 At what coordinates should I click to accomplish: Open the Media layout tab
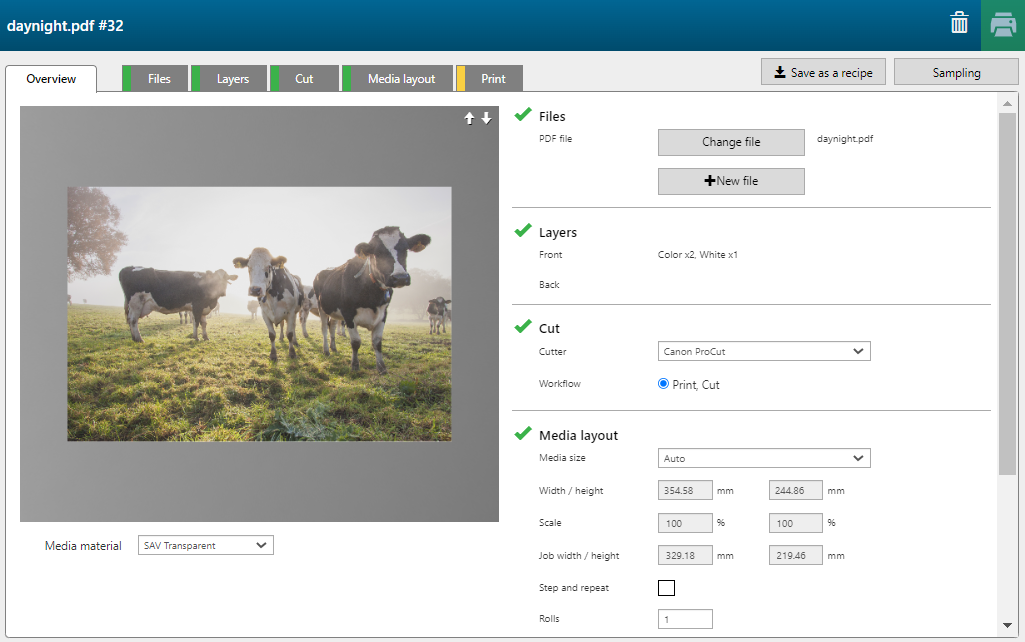(x=401, y=79)
